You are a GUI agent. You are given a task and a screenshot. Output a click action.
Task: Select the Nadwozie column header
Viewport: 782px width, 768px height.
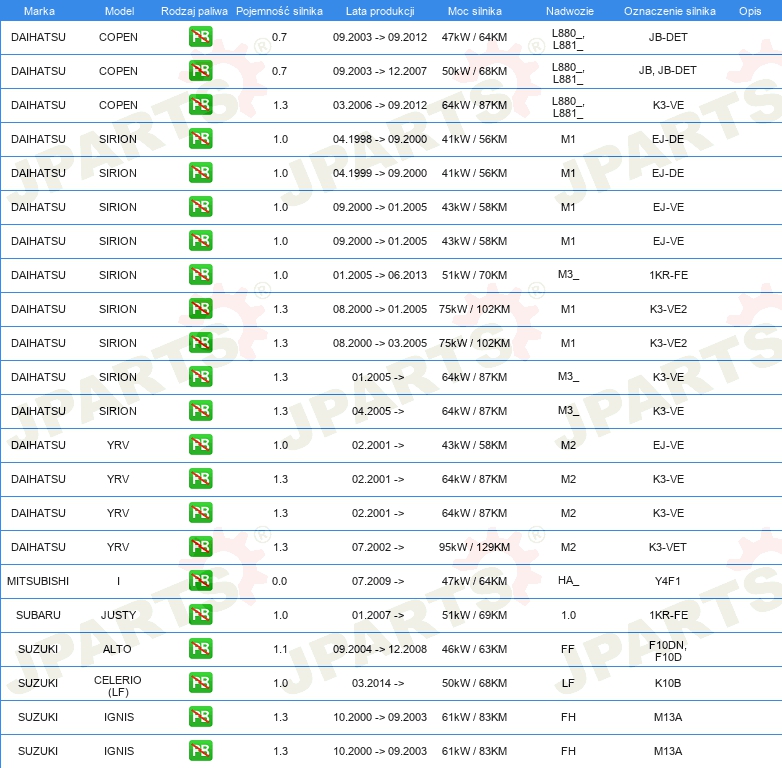point(570,11)
